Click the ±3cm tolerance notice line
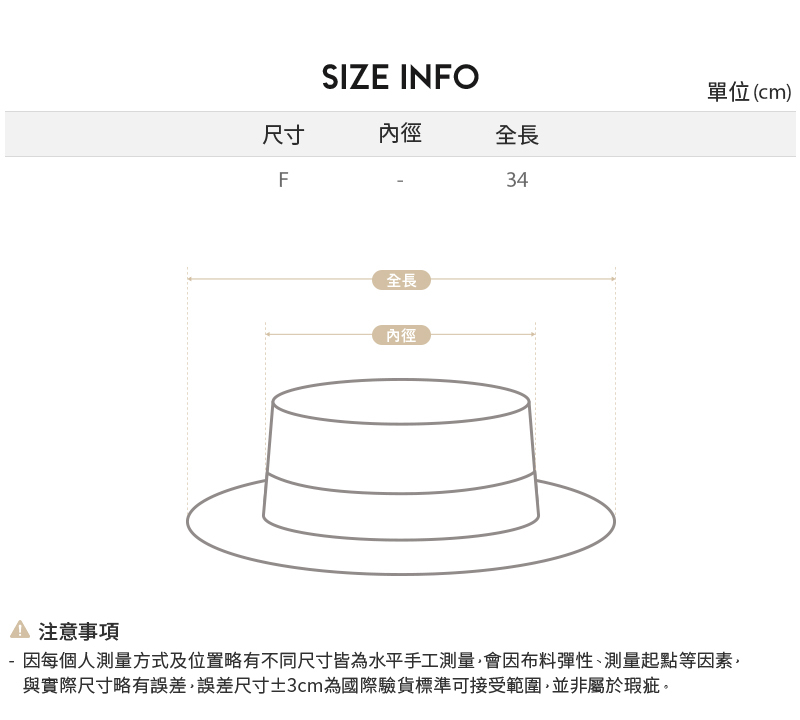 pos(346,685)
